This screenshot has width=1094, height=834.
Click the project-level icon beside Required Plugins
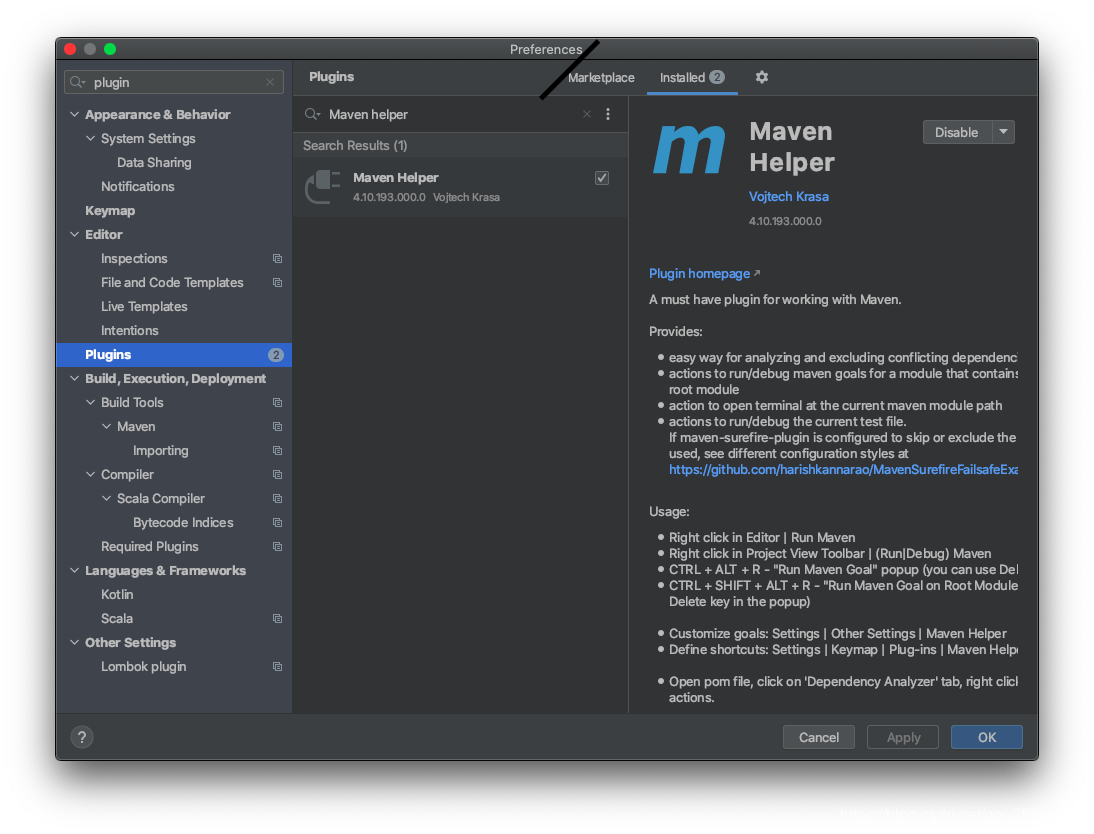277,546
